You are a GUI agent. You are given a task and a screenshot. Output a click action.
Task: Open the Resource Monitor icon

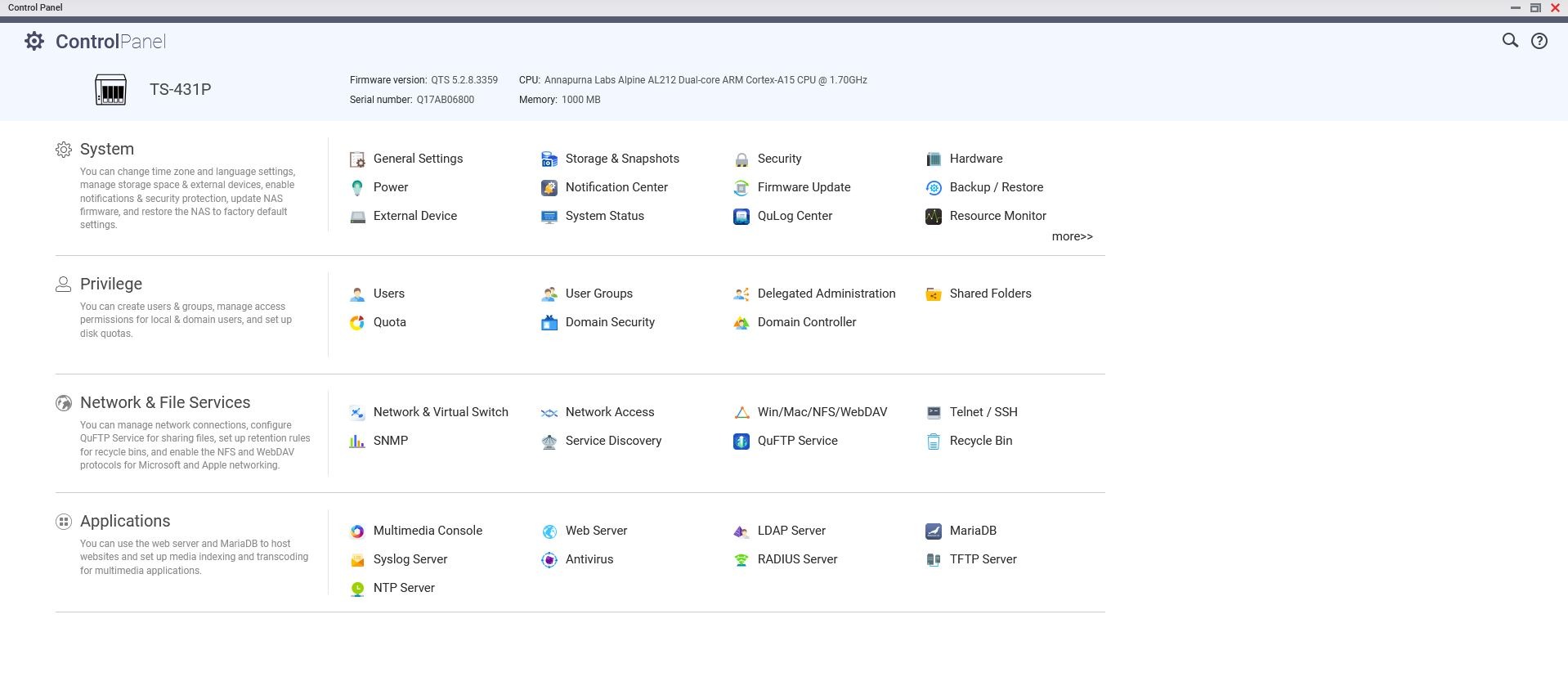pos(933,217)
